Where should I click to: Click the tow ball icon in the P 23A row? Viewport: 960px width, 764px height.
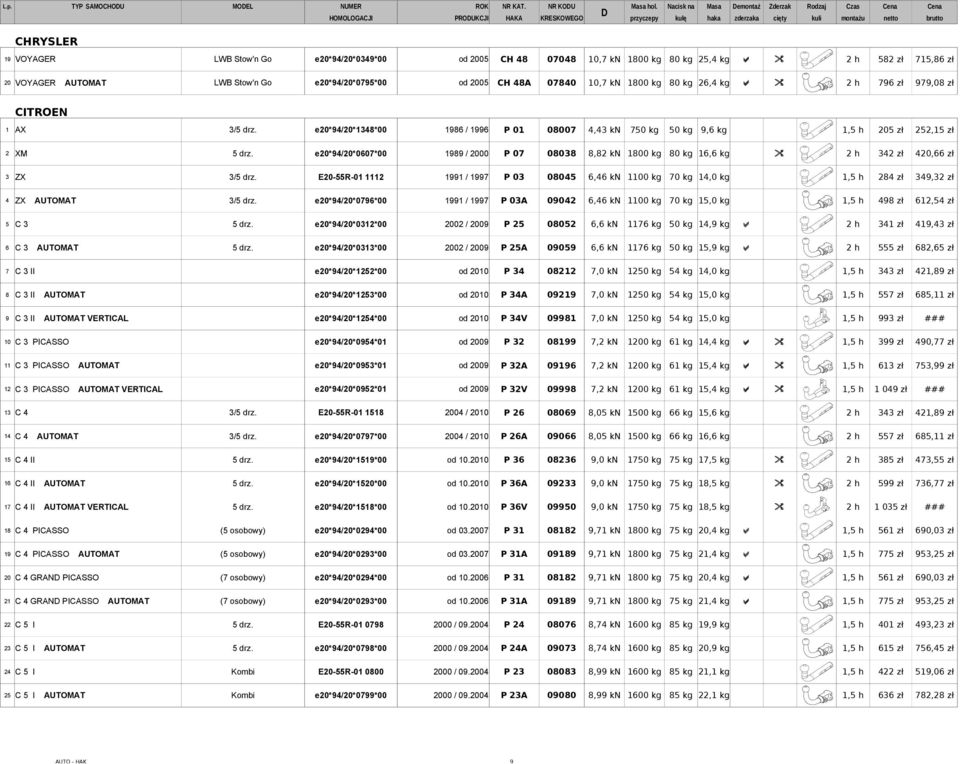pyautogui.click(x=816, y=695)
